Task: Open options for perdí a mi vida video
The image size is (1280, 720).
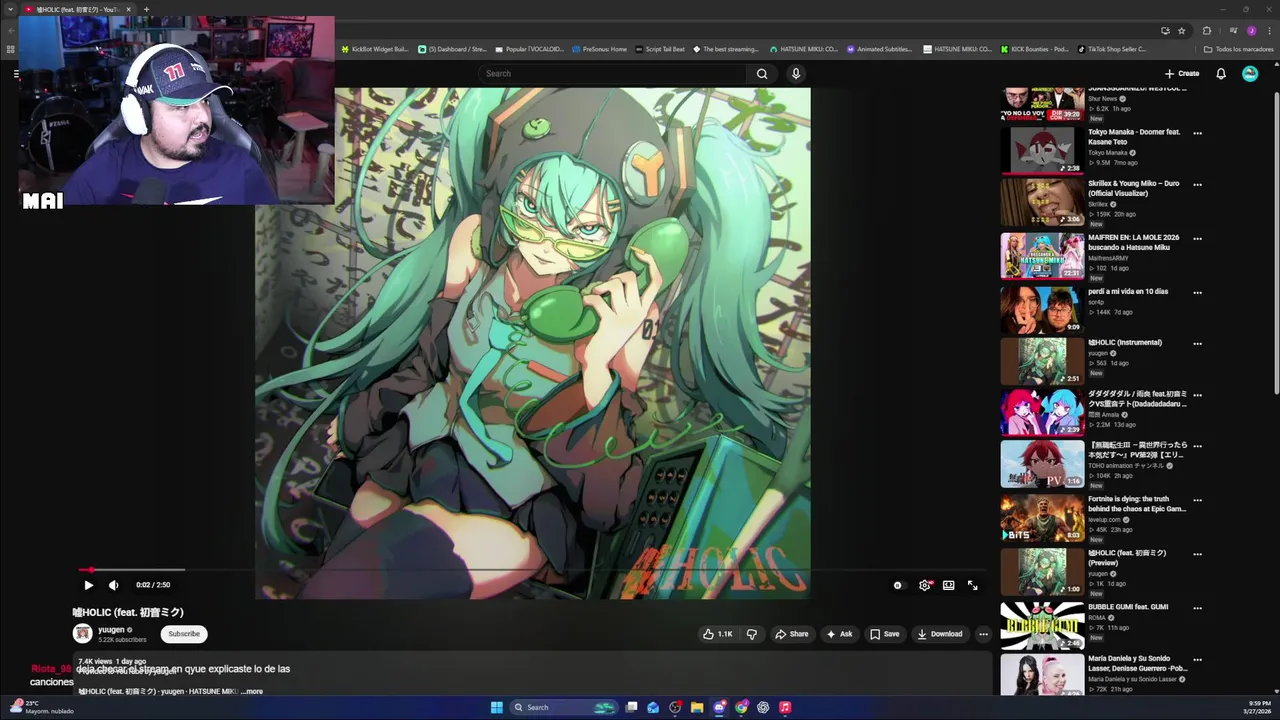Action: point(1197,293)
